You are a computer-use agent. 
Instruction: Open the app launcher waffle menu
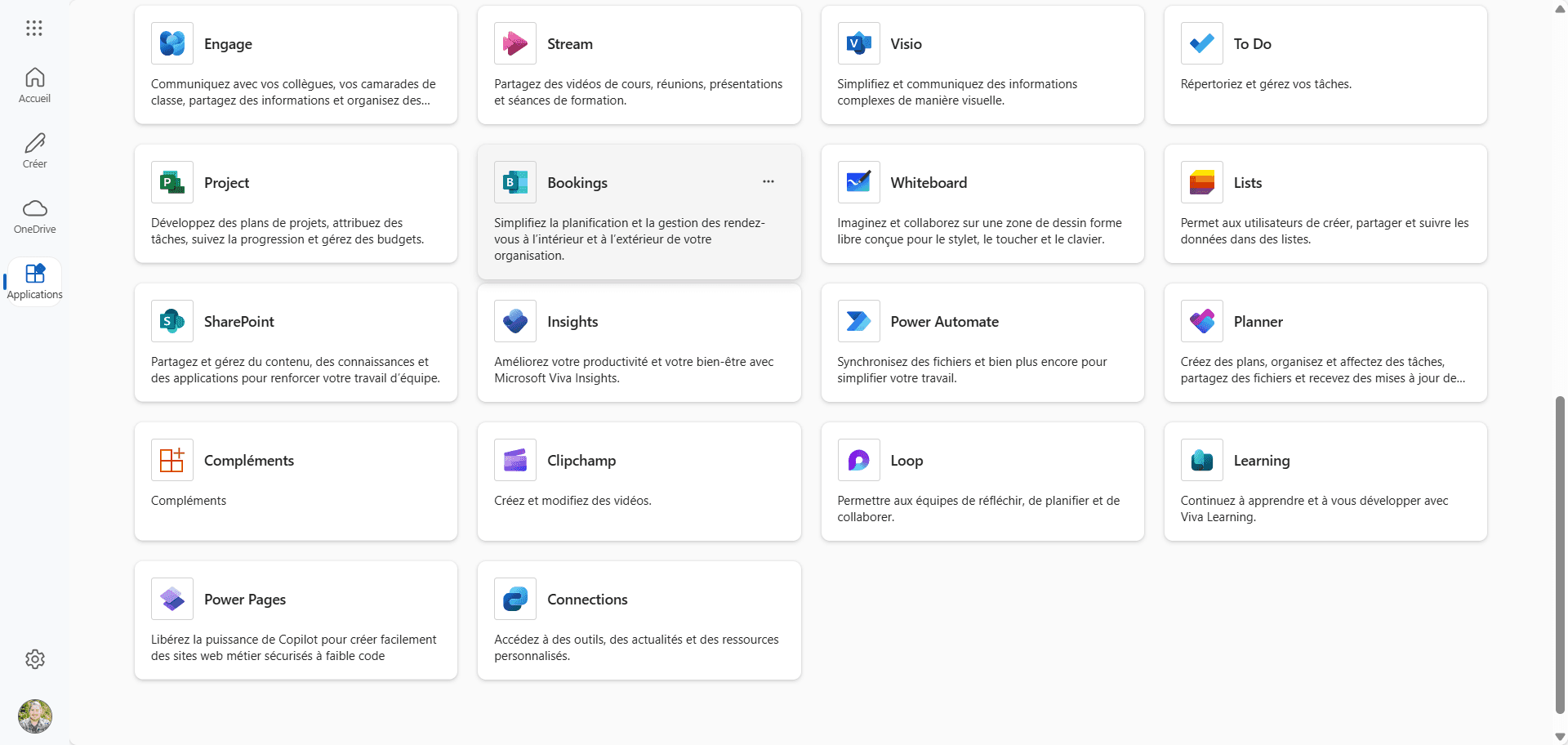(34, 29)
